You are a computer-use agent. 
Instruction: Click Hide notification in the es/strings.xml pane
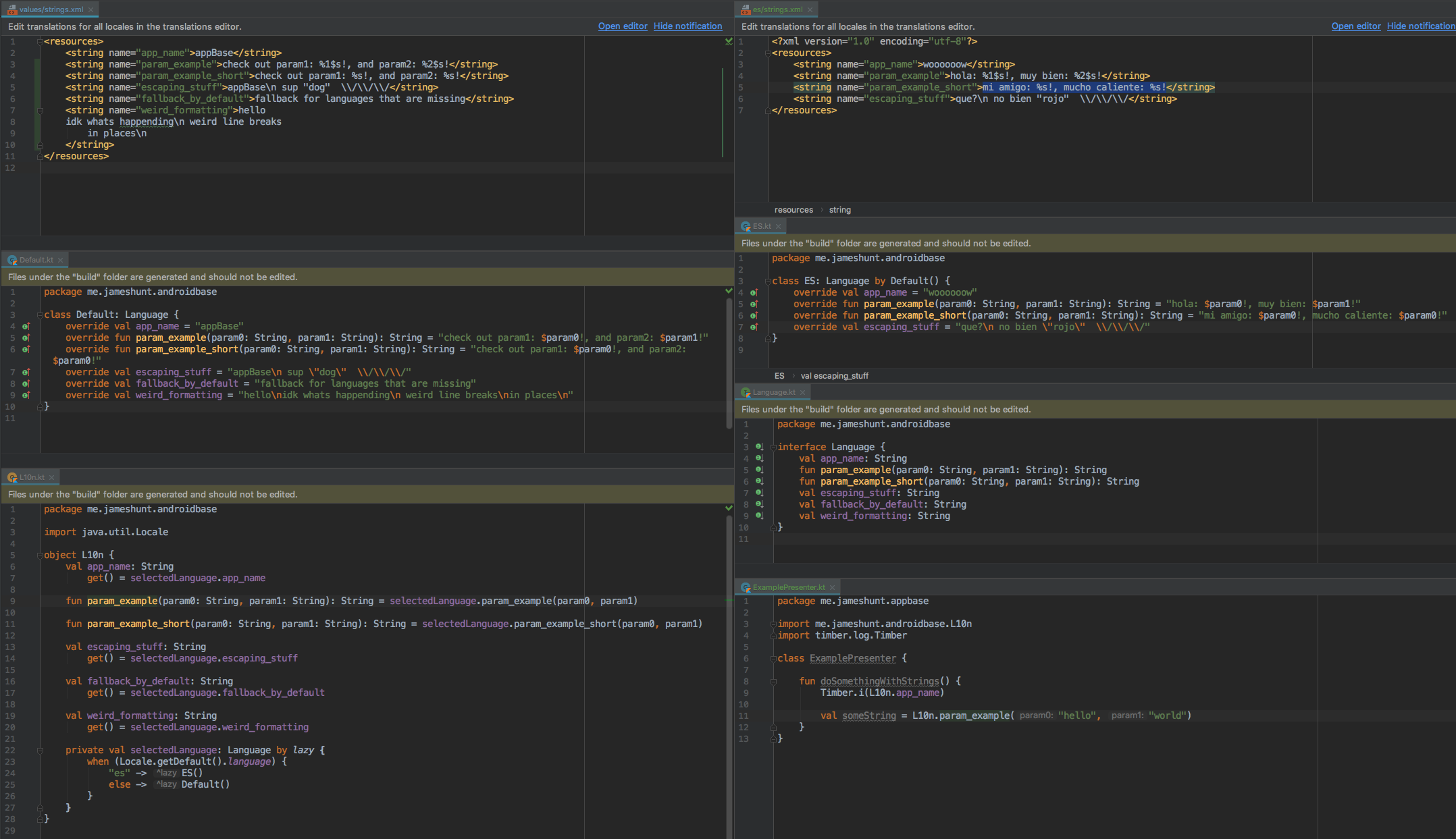click(x=1420, y=26)
